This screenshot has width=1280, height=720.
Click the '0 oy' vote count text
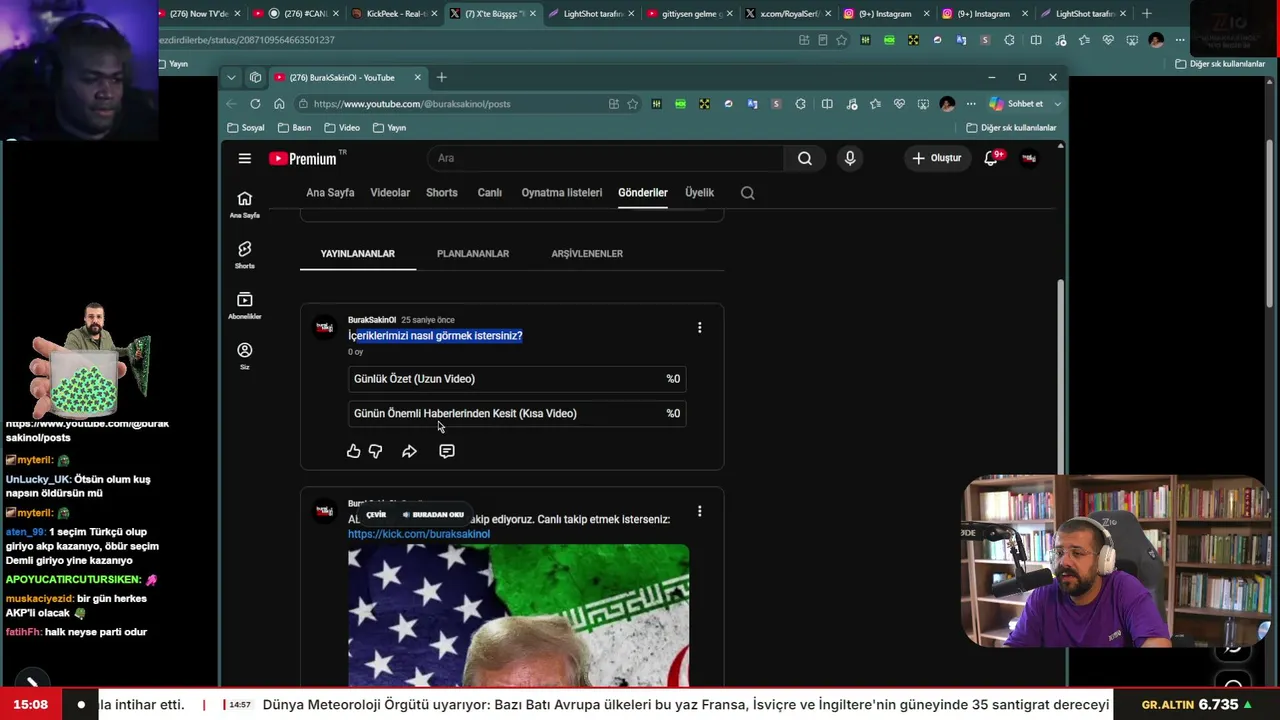pyautogui.click(x=355, y=352)
